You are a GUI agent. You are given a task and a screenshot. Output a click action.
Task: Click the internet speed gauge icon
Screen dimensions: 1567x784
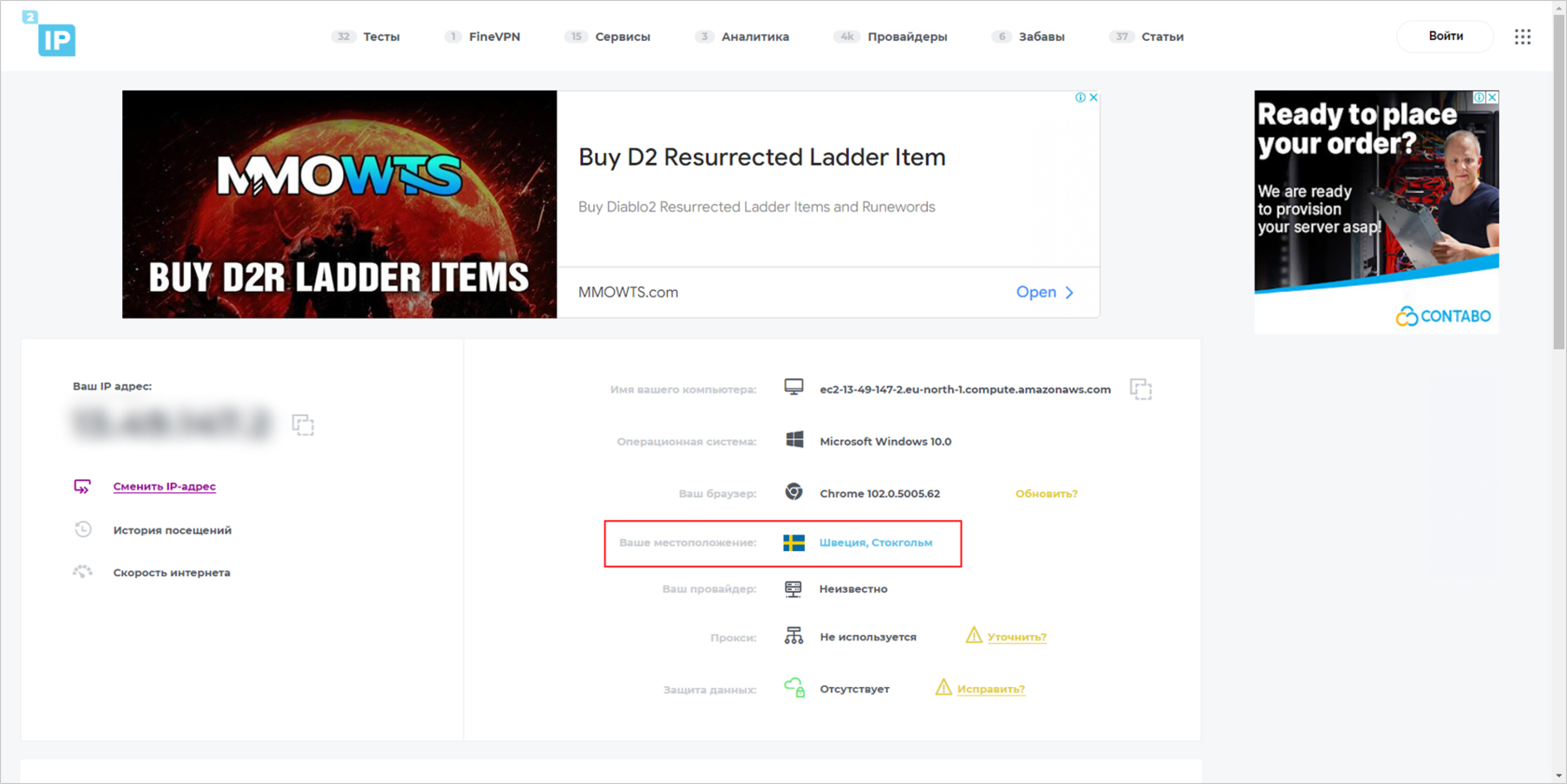pos(83,572)
